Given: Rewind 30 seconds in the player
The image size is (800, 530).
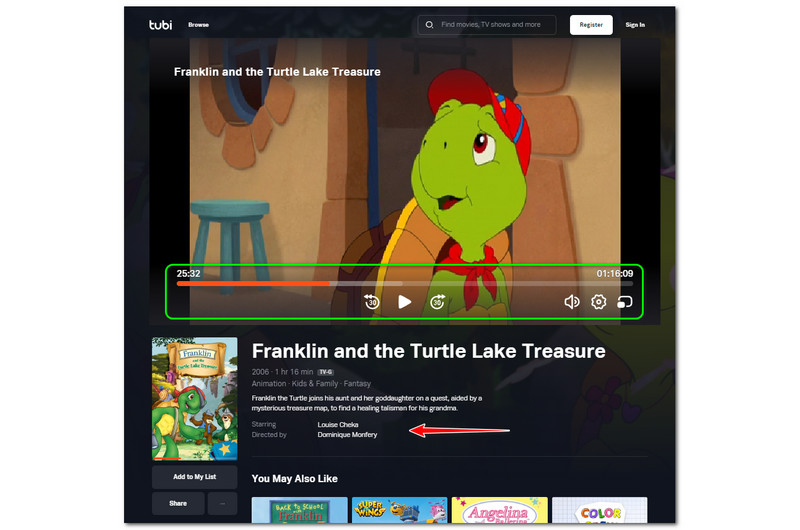Looking at the screenshot, I should pyautogui.click(x=372, y=302).
